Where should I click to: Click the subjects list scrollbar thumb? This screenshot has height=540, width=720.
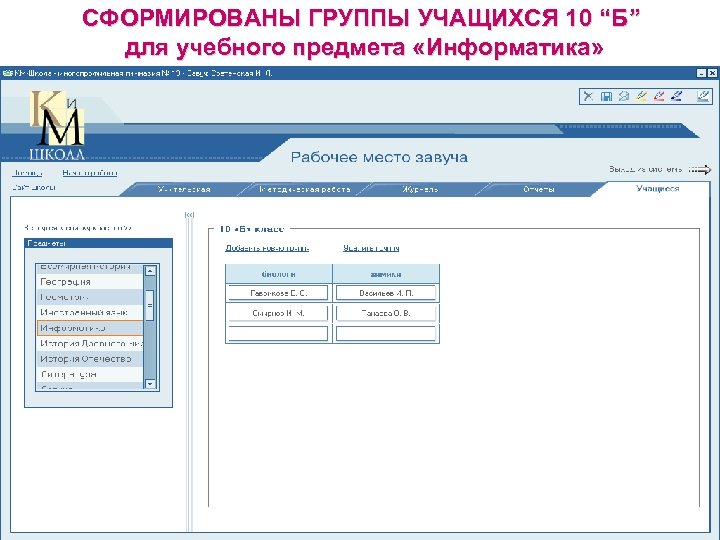point(150,305)
